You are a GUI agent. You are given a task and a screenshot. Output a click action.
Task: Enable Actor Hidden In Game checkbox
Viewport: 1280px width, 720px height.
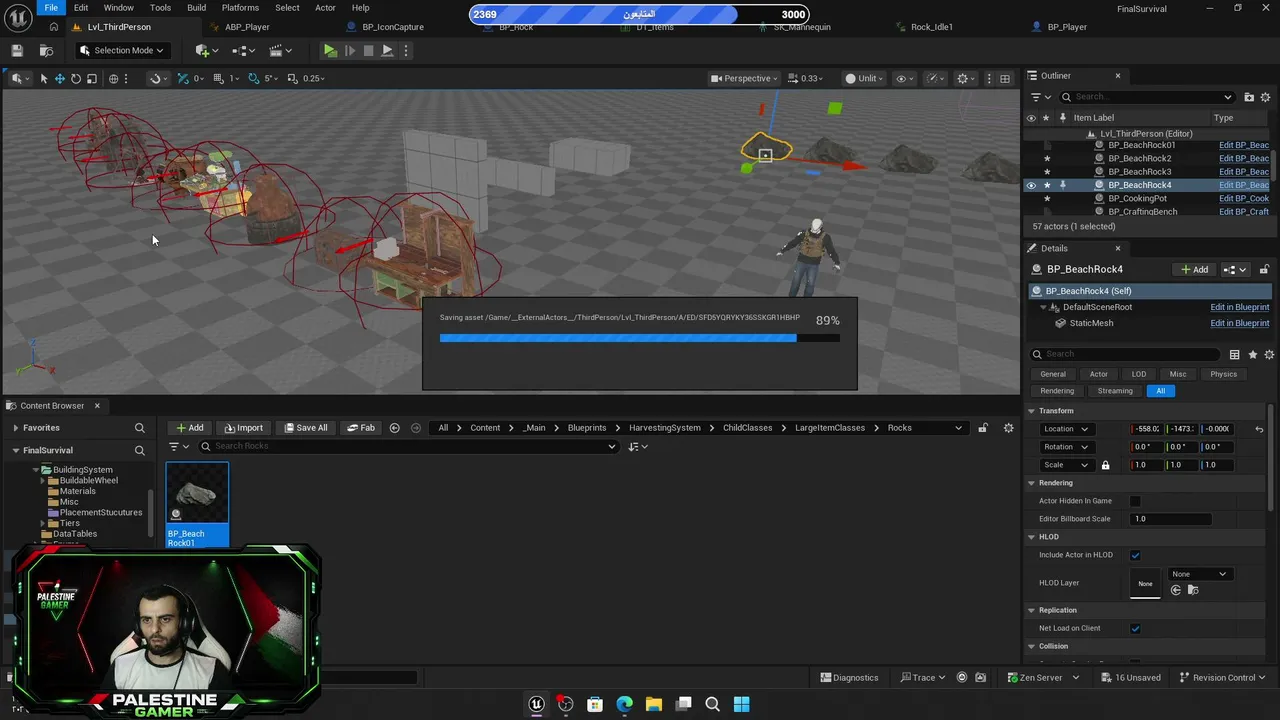[1135, 501]
